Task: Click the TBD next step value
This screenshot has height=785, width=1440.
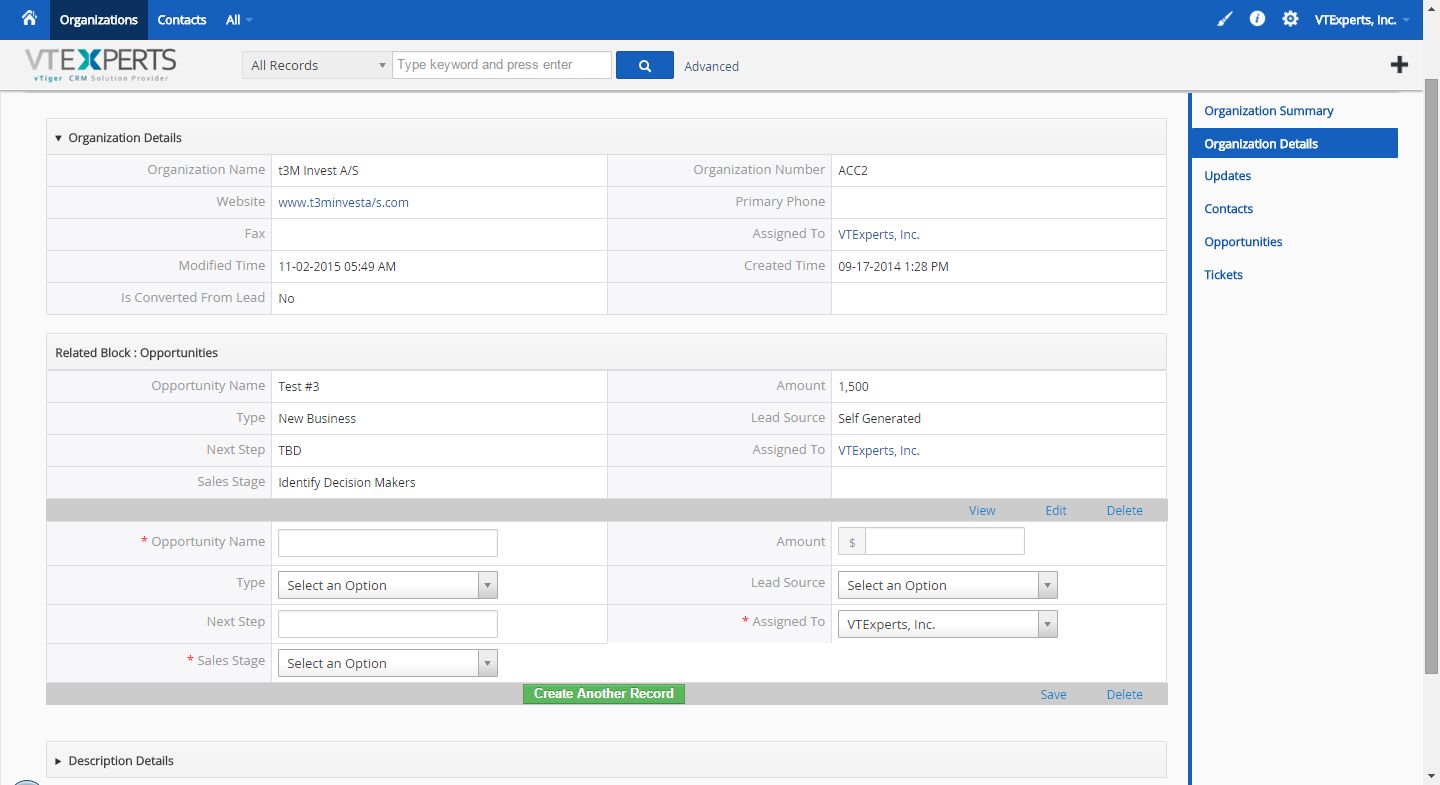Action: (x=290, y=450)
